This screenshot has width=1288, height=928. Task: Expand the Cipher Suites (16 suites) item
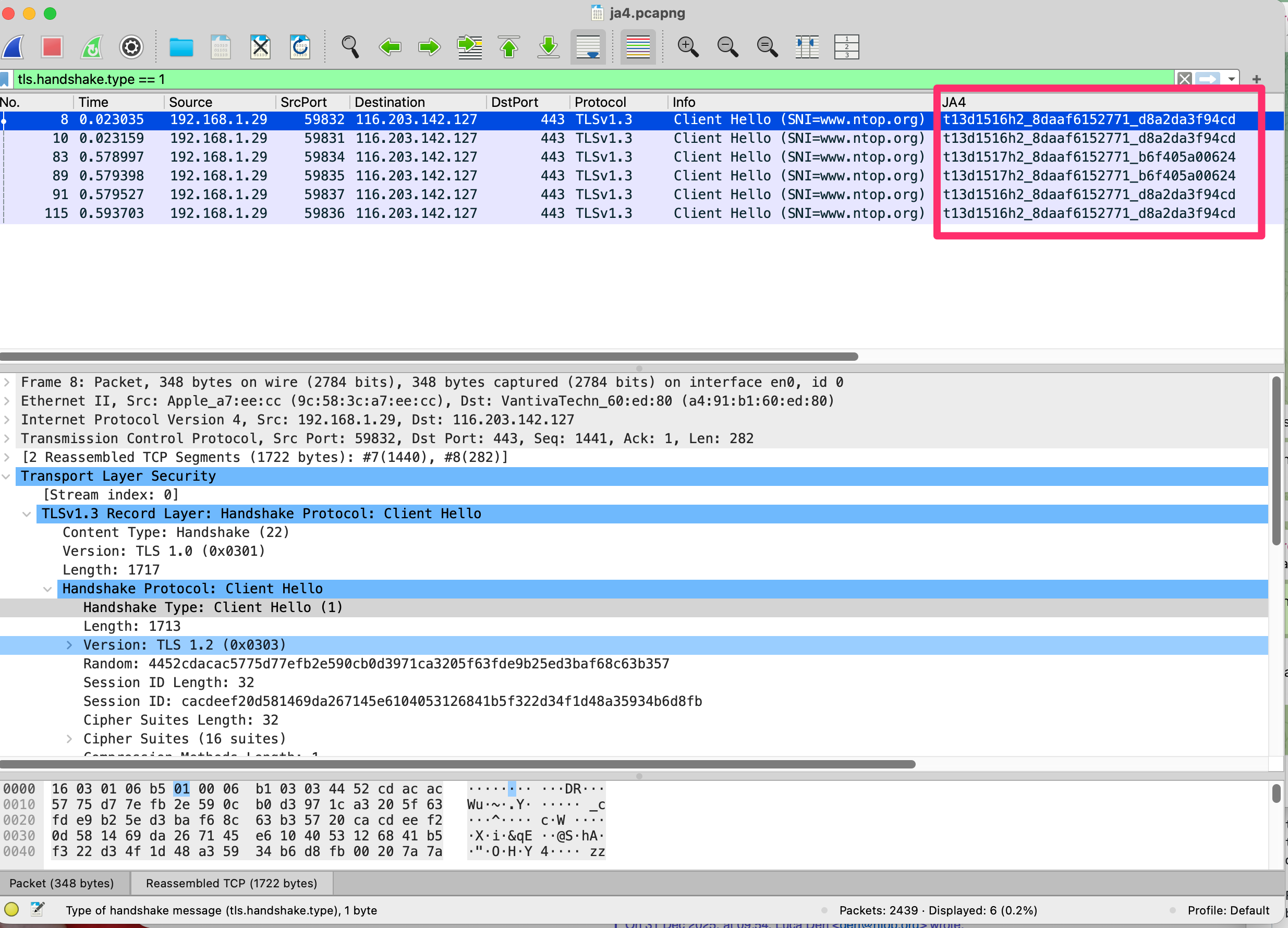(69, 739)
